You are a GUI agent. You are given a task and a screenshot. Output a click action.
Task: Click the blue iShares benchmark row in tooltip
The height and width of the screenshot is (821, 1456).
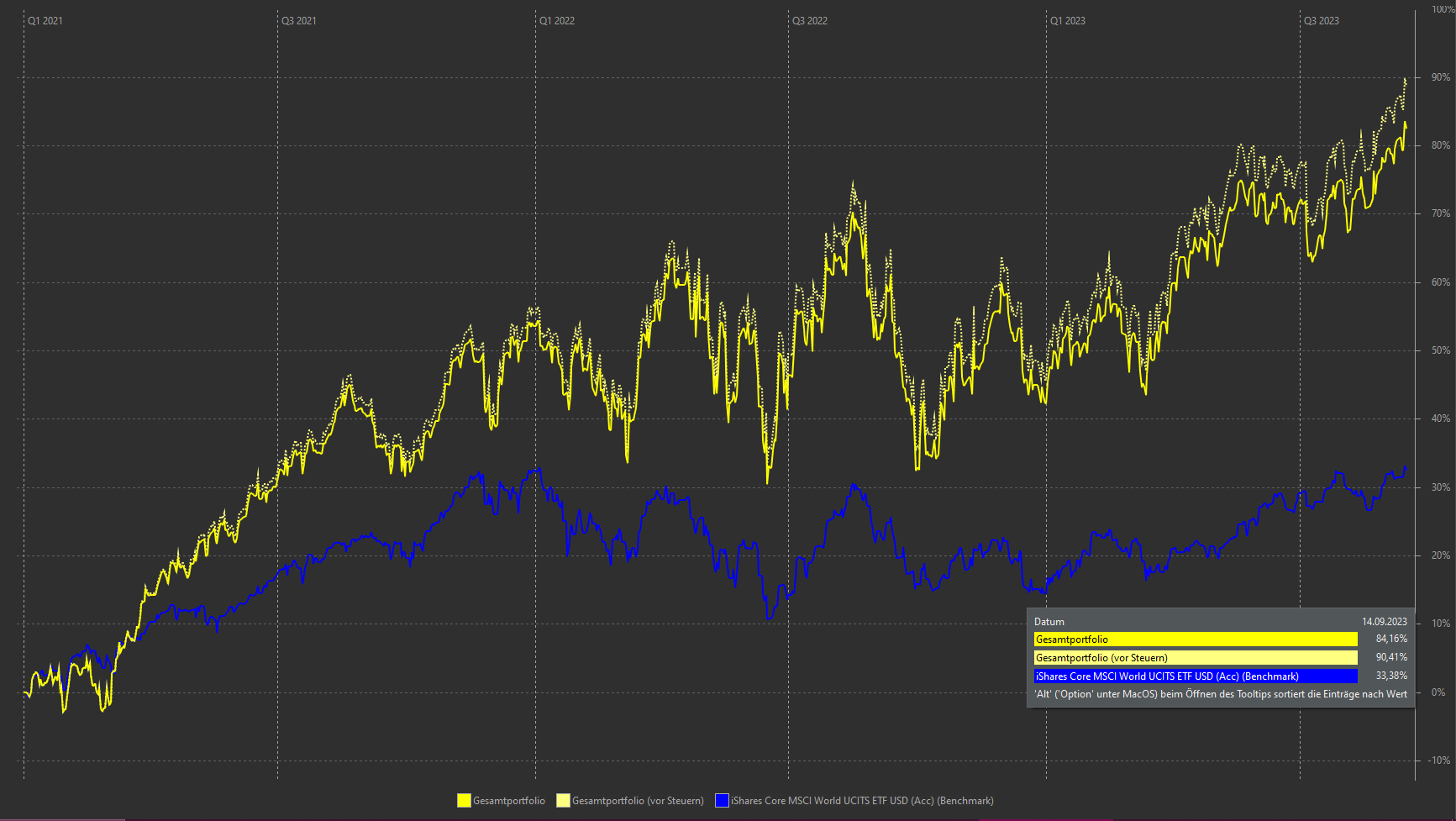(x=1195, y=676)
